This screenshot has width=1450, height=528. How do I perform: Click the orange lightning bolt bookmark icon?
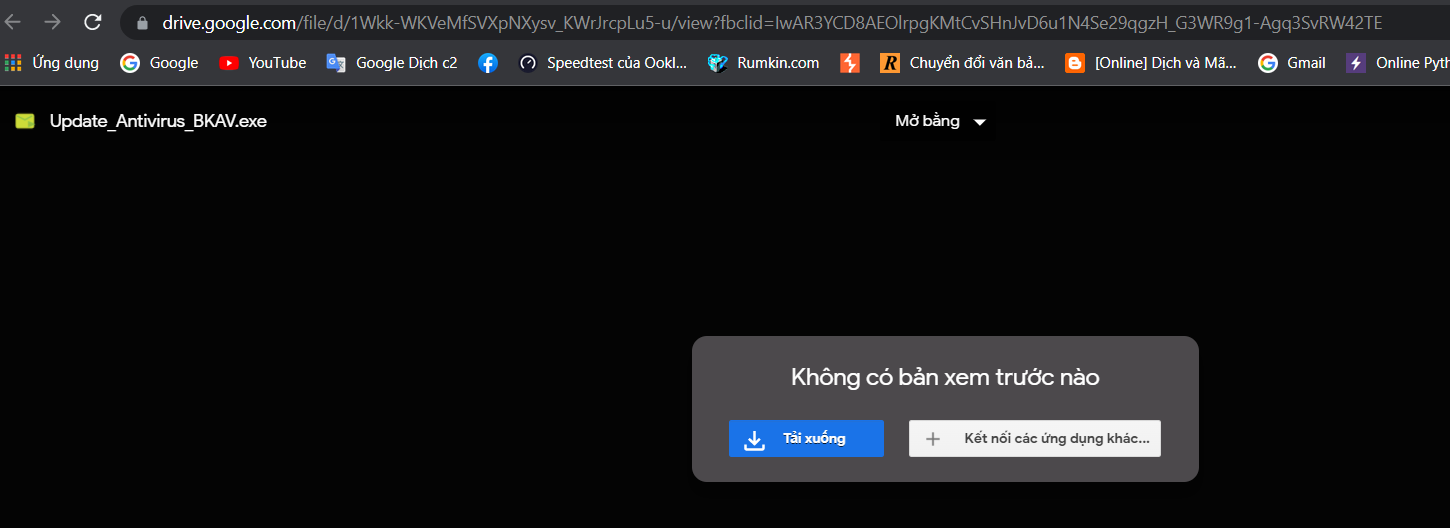click(x=850, y=63)
